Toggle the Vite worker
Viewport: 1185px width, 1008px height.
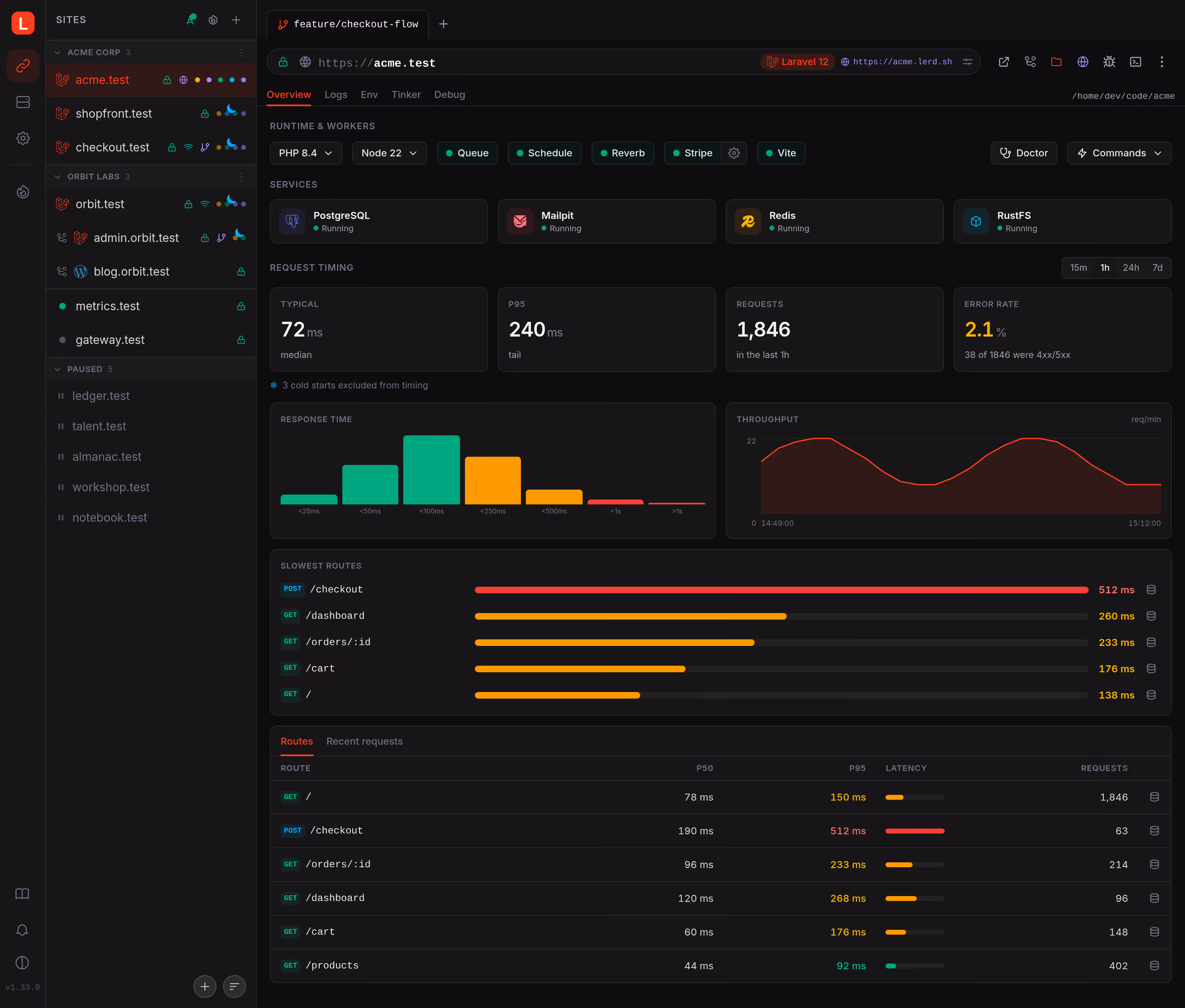pos(781,153)
